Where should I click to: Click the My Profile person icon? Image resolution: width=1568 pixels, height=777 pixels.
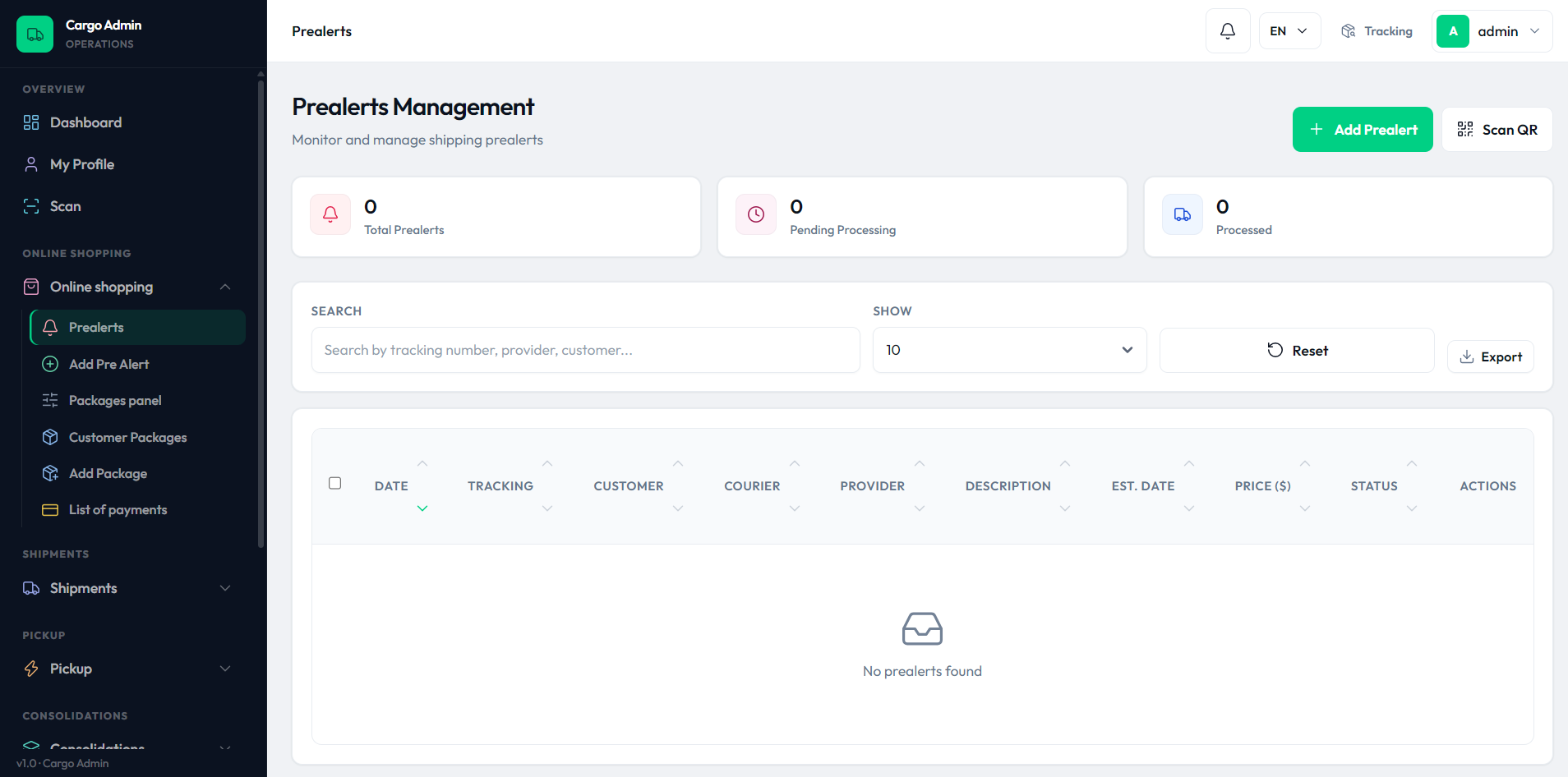[31, 164]
